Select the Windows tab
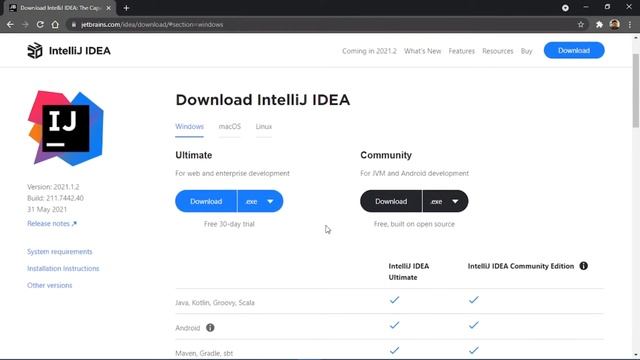Viewport: 640px width, 360px height. (189, 127)
